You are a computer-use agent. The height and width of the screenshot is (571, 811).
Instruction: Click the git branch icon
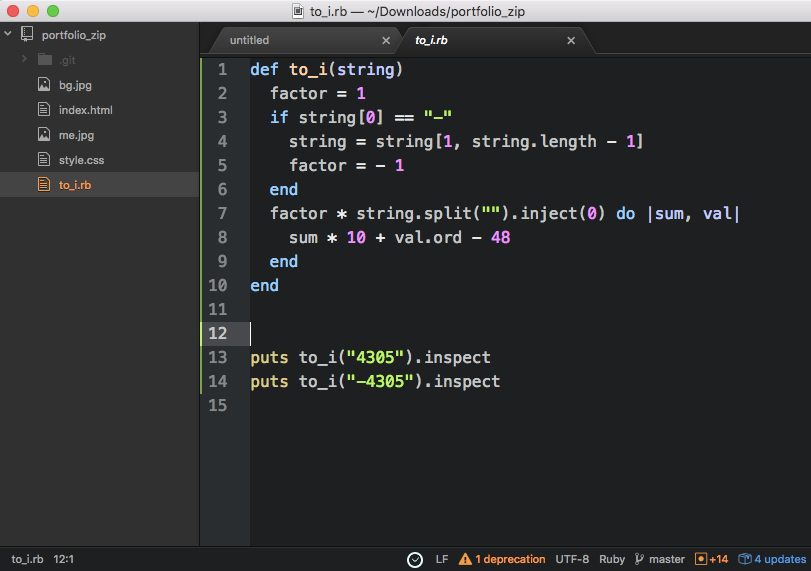click(639, 559)
